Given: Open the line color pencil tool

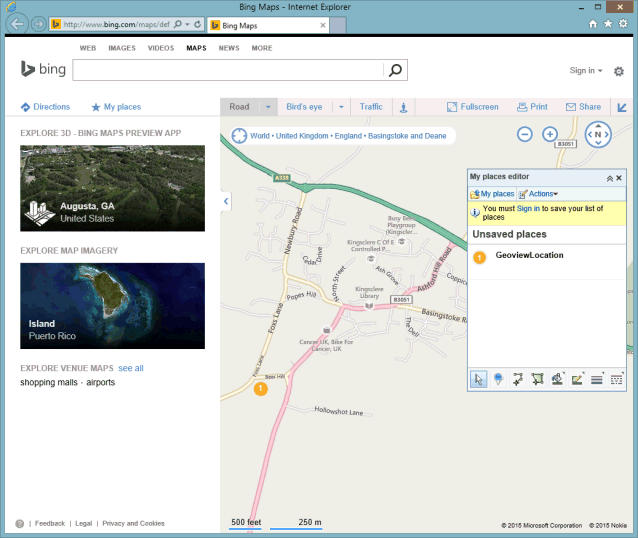Looking at the screenshot, I should (x=577, y=379).
